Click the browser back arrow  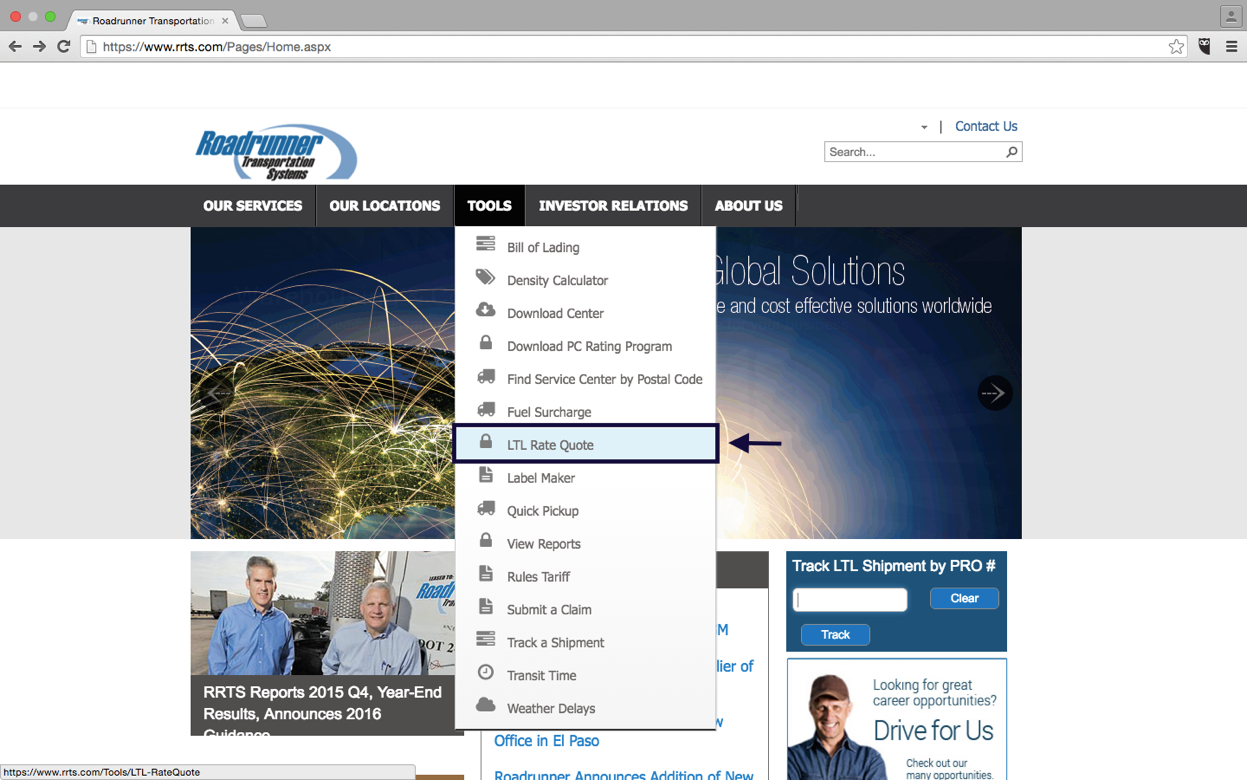16,46
